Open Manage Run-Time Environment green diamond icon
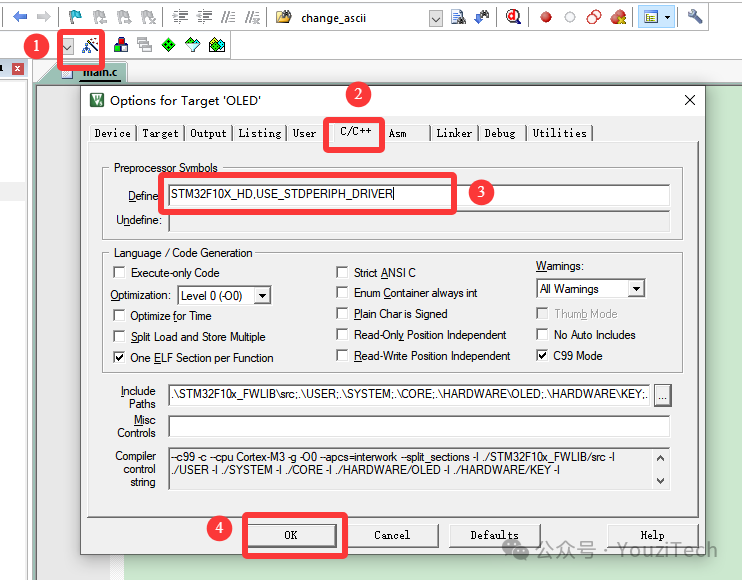 coord(168,45)
